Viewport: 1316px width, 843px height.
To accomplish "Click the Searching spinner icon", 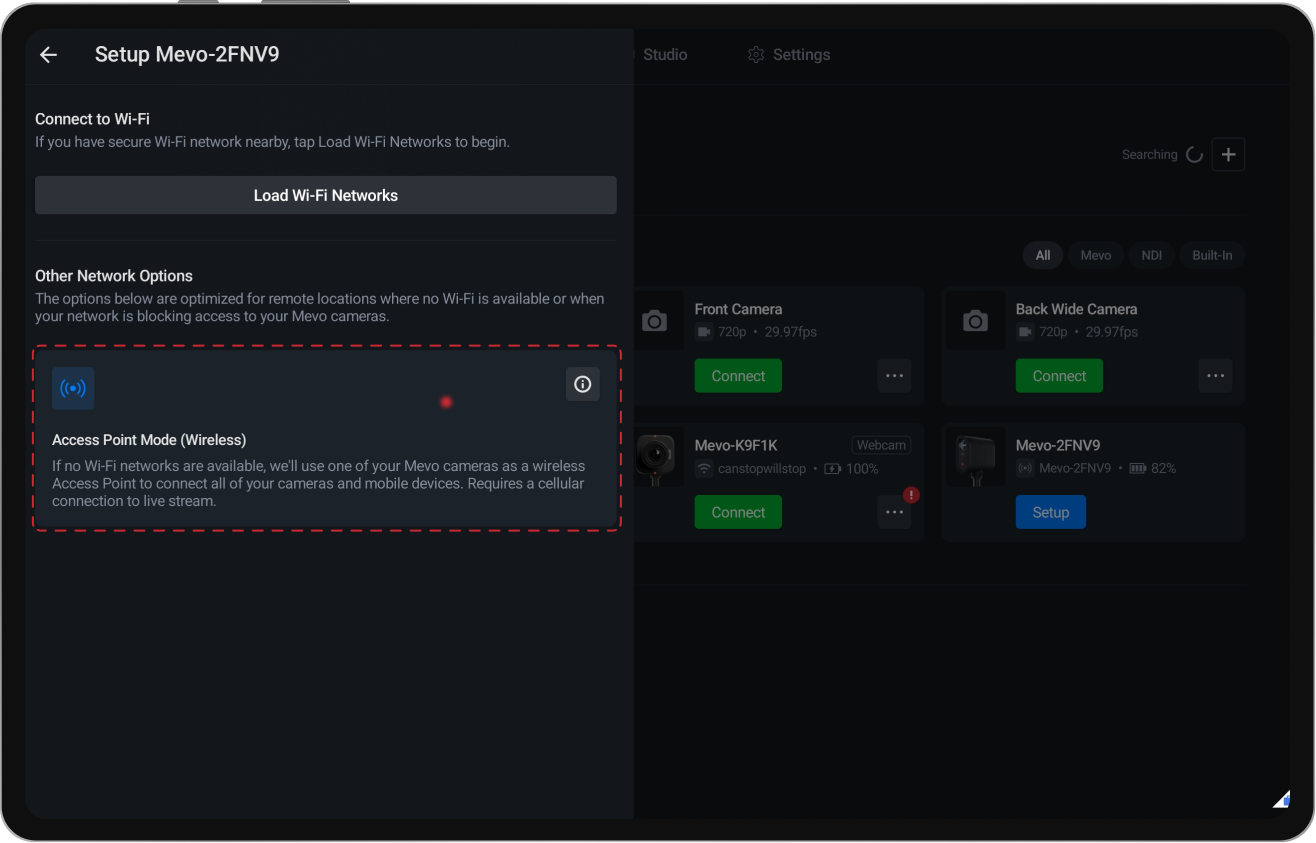I will coord(1194,155).
